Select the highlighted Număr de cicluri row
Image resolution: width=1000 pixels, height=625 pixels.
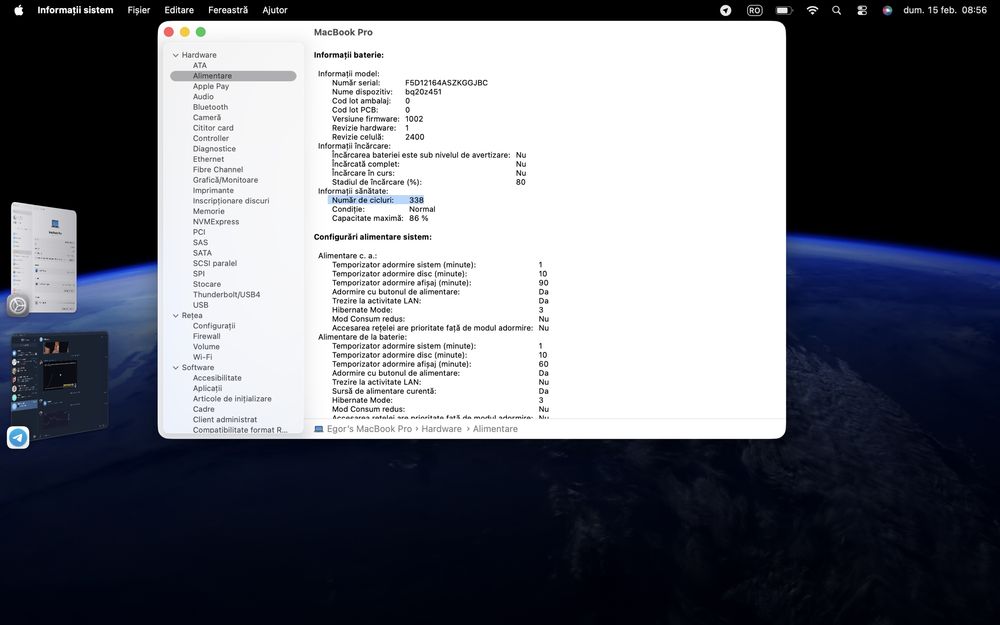(x=376, y=200)
